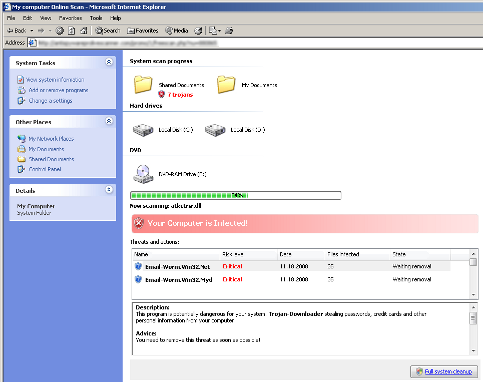Click the History icon in toolbar
Screen dimensions: 483x382
tap(198, 31)
